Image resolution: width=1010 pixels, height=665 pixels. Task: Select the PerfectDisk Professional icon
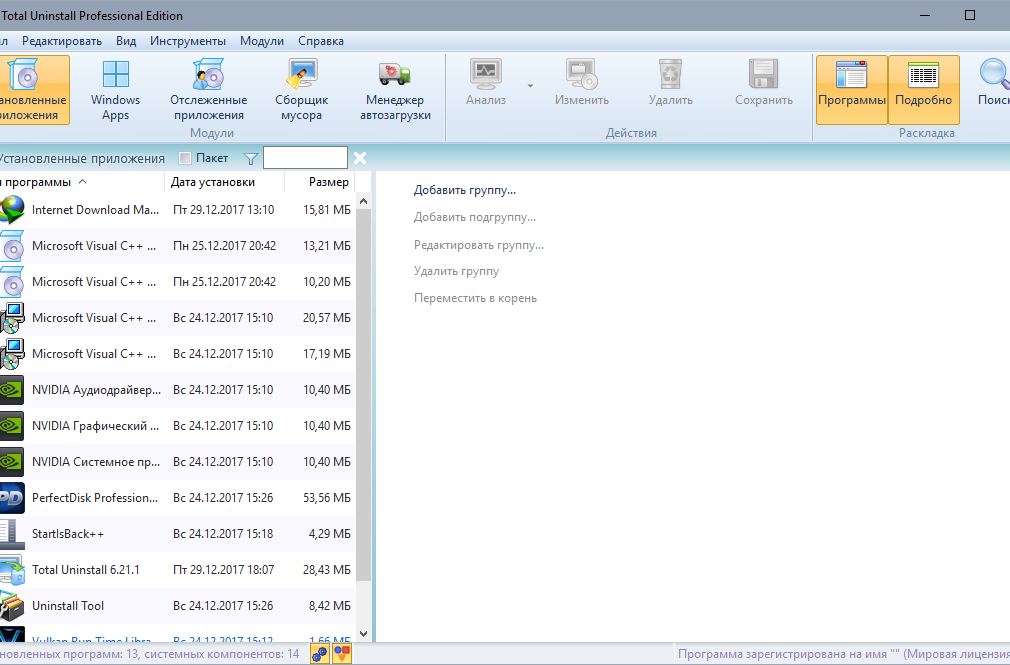coord(12,498)
